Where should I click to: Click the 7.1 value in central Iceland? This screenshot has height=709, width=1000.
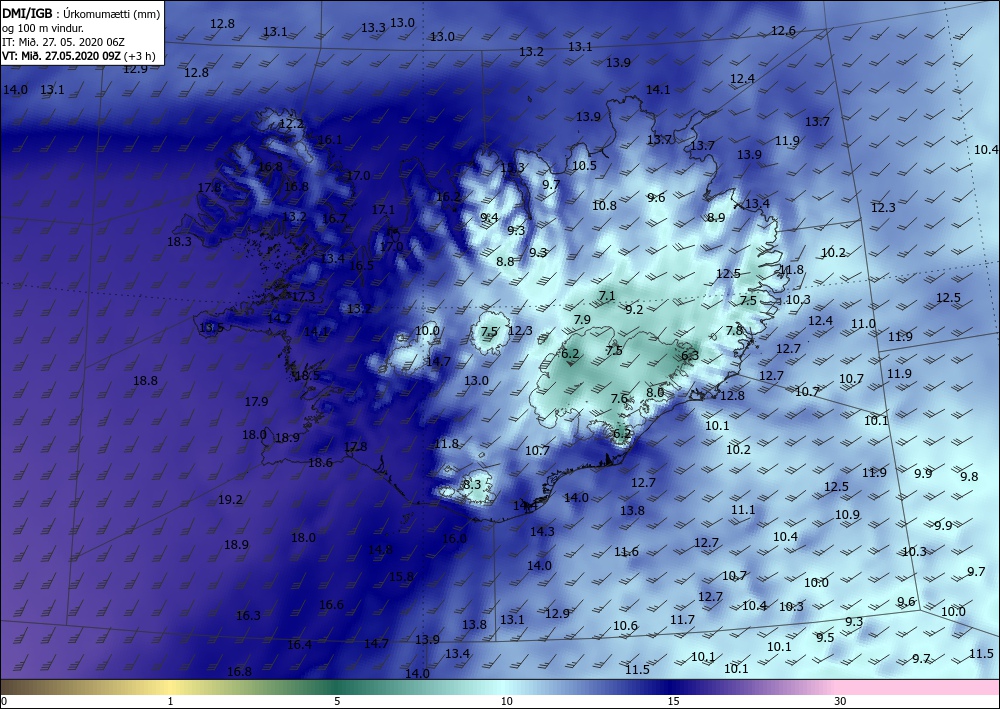pyautogui.click(x=607, y=296)
